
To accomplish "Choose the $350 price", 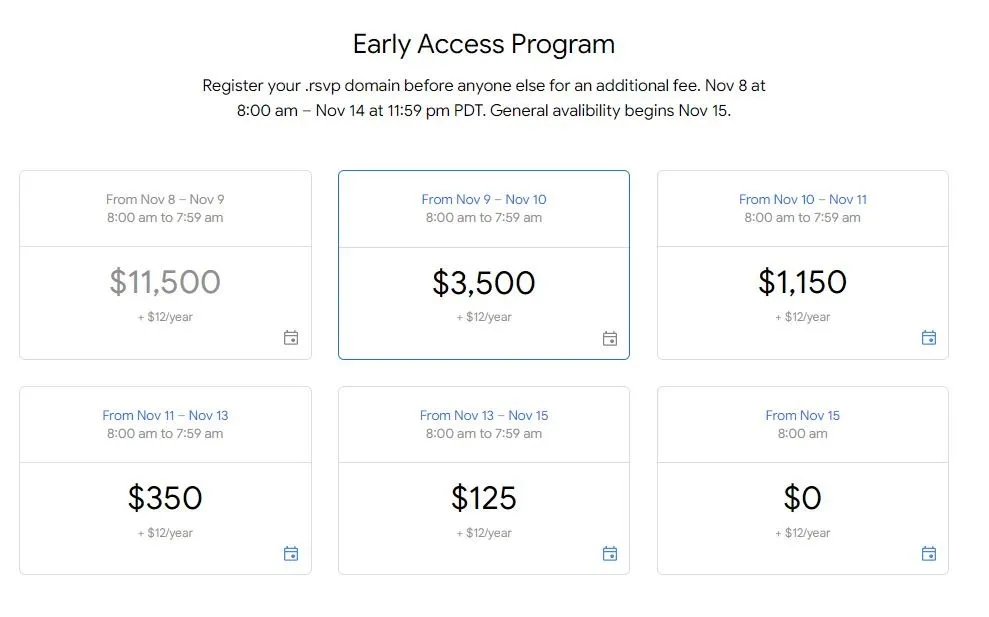I will pyautogui.click(x=165, y=498).
